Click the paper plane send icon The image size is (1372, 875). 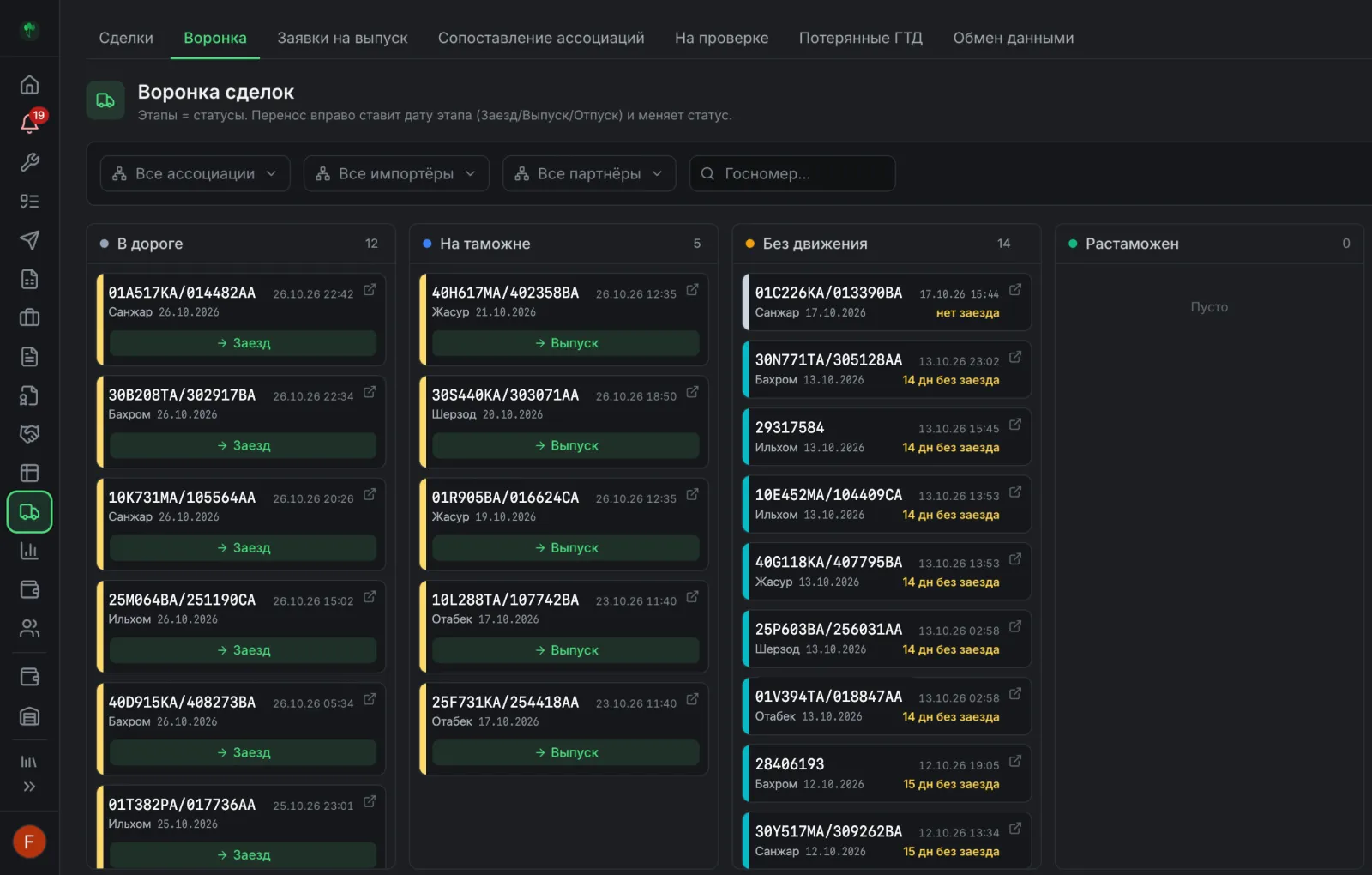tap(29, 240)
